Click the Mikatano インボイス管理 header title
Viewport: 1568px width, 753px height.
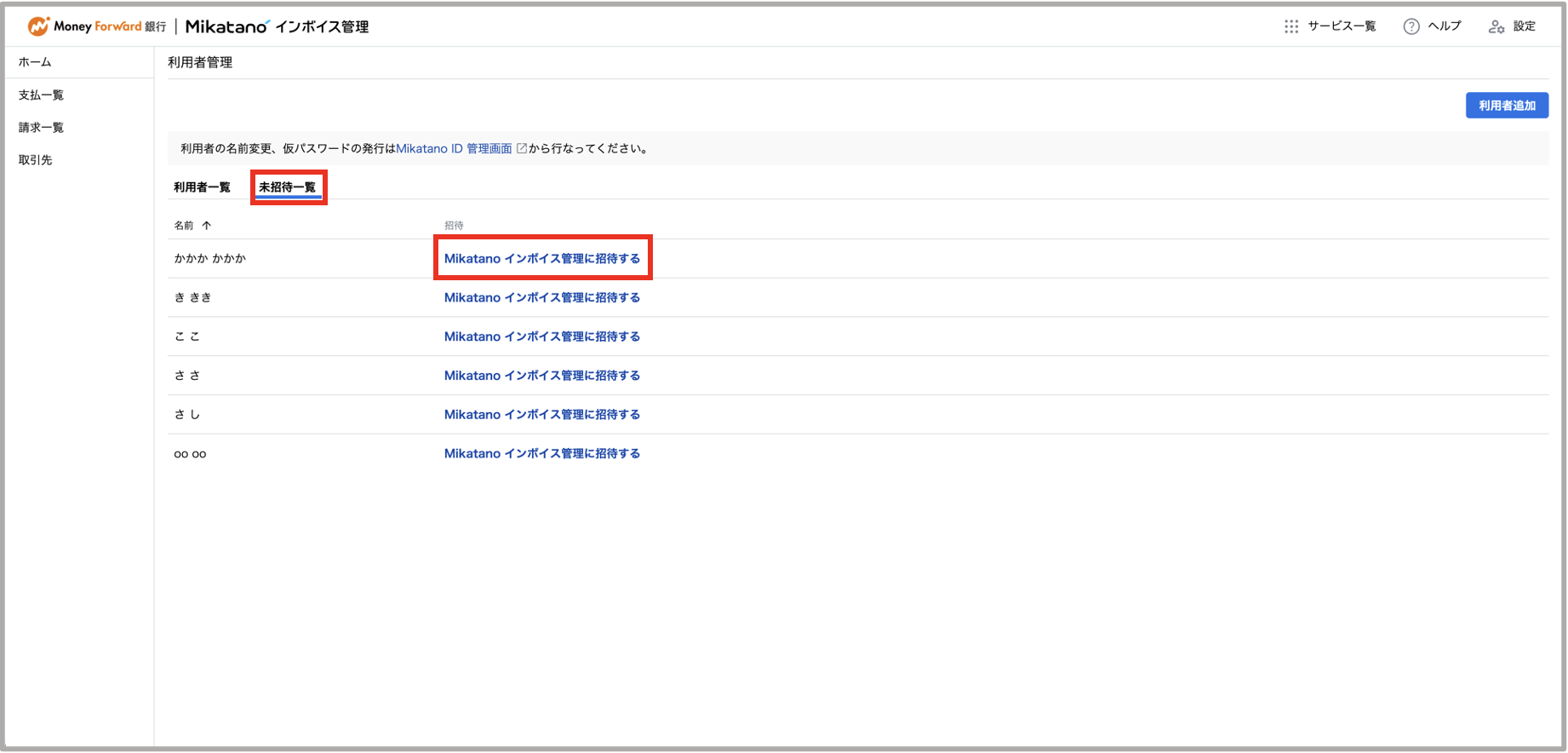pyautogui.click(x=277, y=26)
